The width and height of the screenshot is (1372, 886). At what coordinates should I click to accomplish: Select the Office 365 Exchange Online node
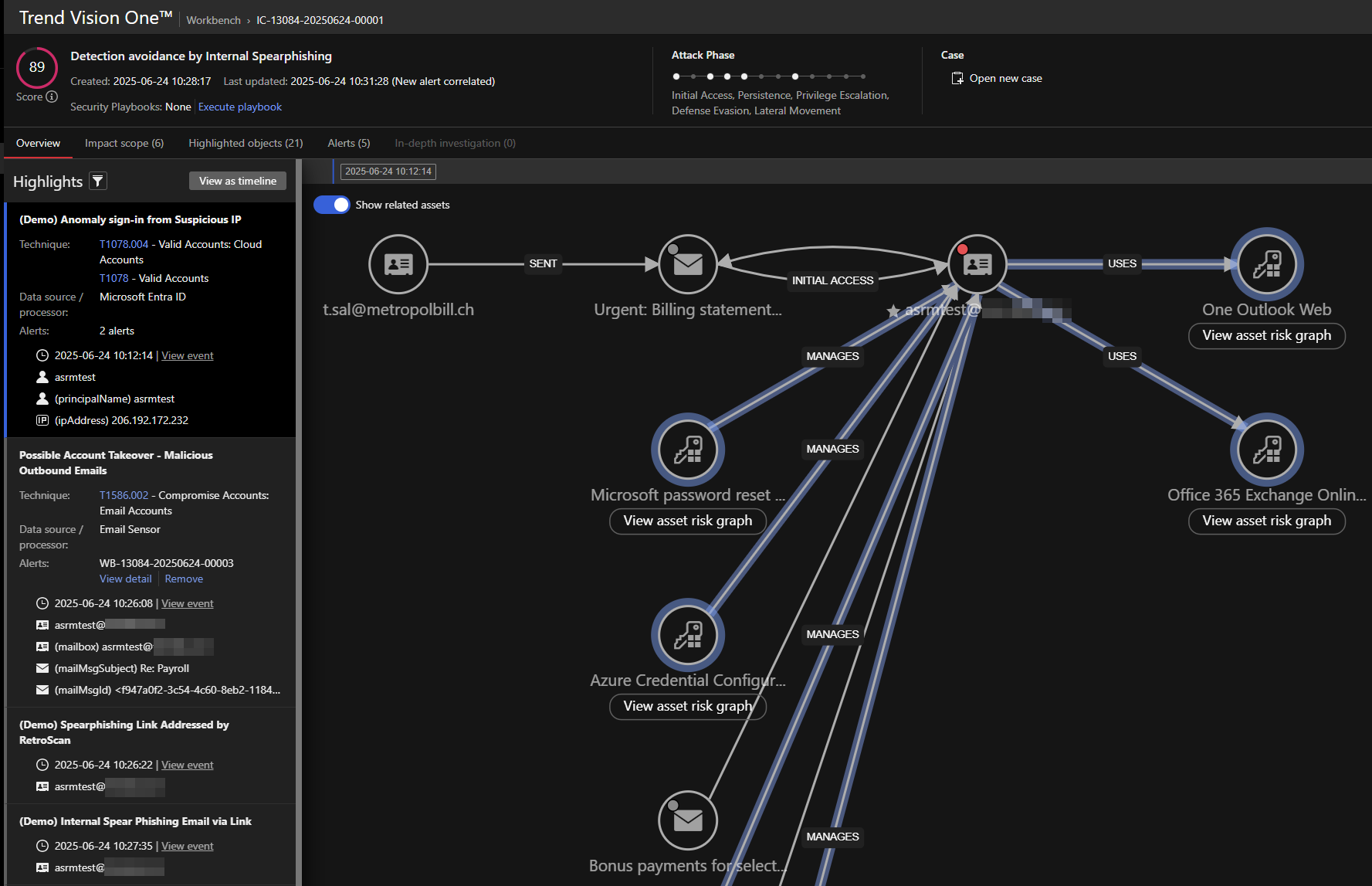tap(1266, 450)
